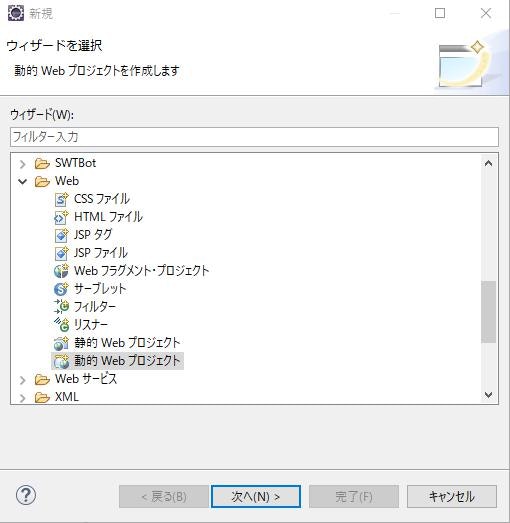Screen dimensions: 510x523
Task: Click the scrollbar up arrow
Action: tap(489, 163)
